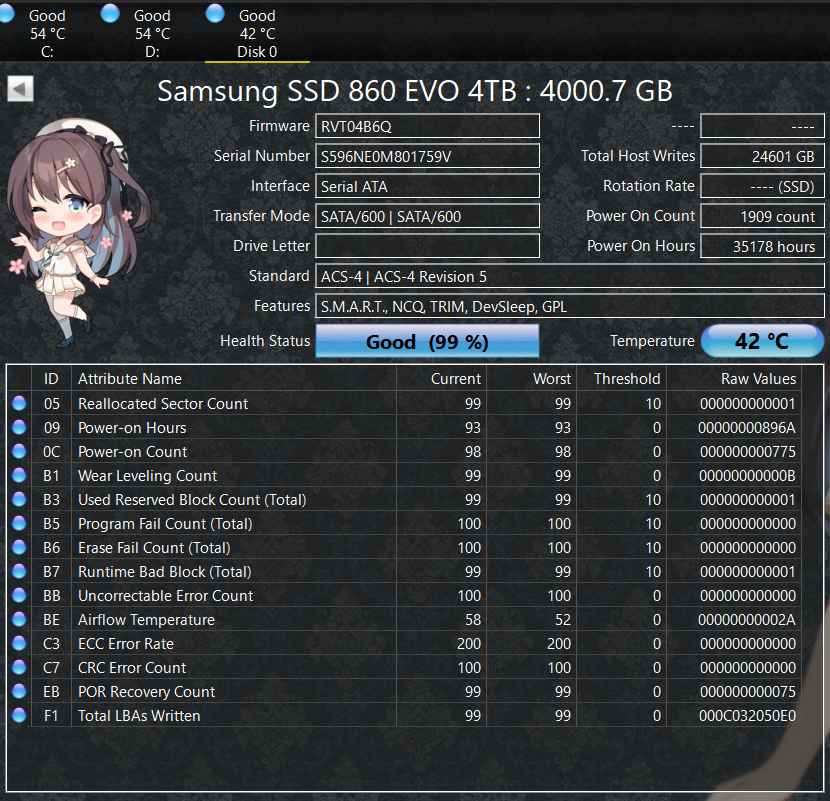Click the Raw Values column header
Viewport: 830px width, 801px height.
[734, 379]
